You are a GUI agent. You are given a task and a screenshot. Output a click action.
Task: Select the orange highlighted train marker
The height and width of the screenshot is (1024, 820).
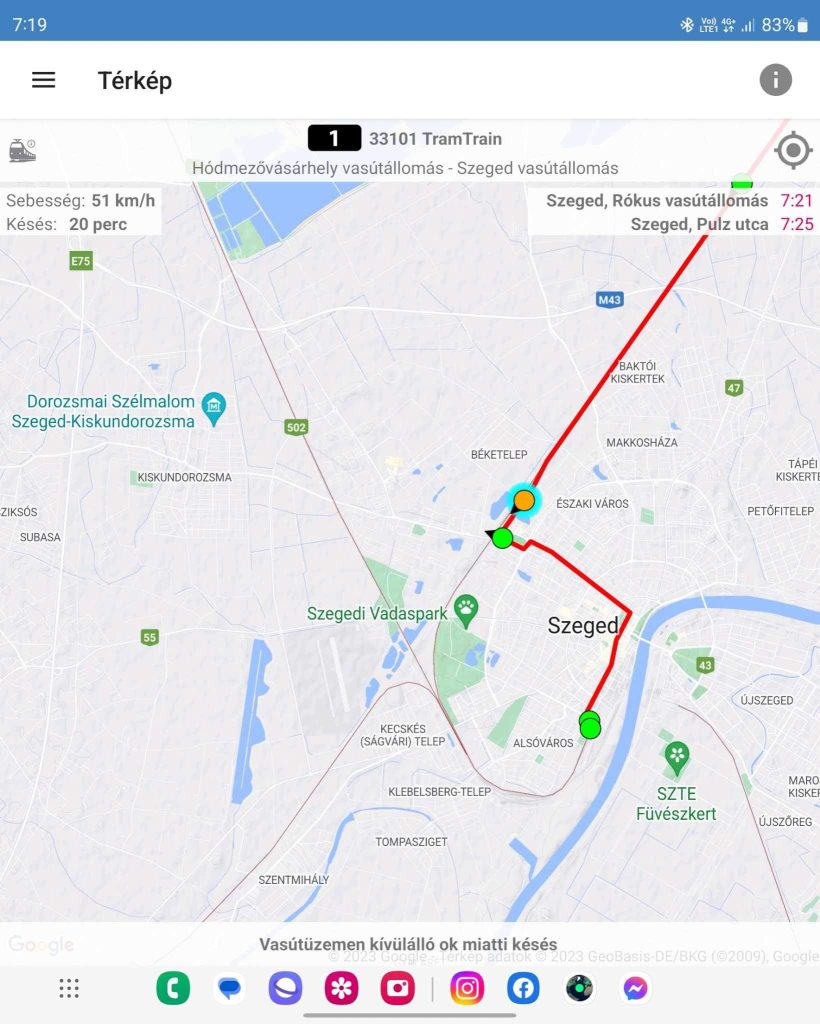[524, 501]
